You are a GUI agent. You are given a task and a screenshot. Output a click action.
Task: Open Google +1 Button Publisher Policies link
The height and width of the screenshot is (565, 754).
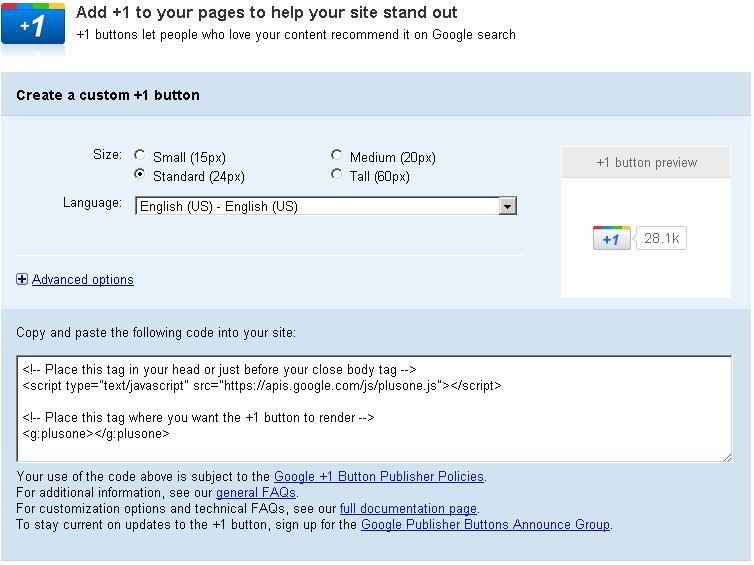[379, 477]
